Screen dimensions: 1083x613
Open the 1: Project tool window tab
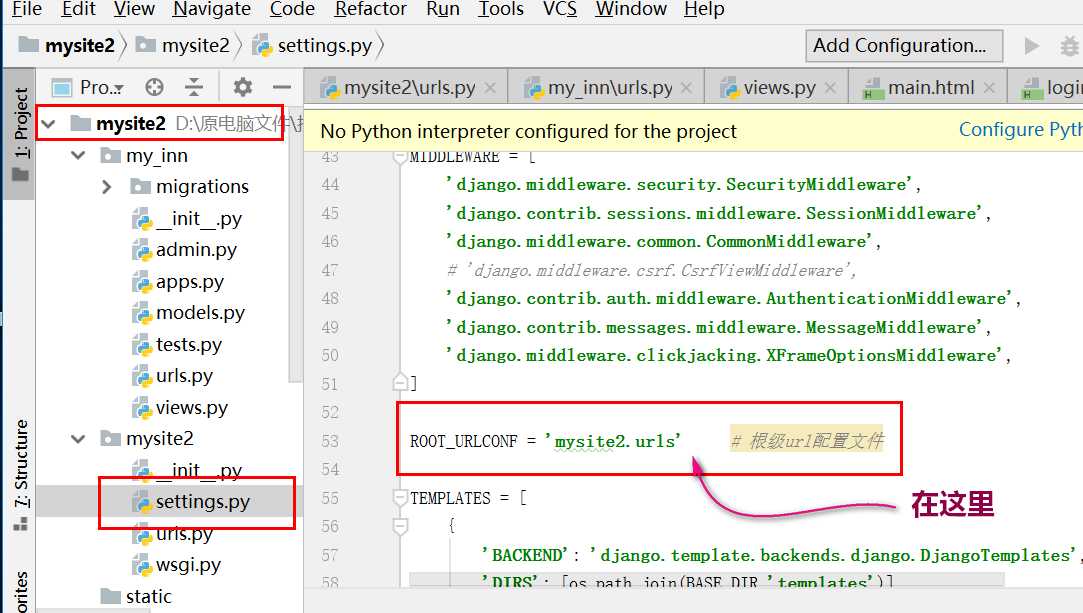pyautogui.click(x=19, y=134)
